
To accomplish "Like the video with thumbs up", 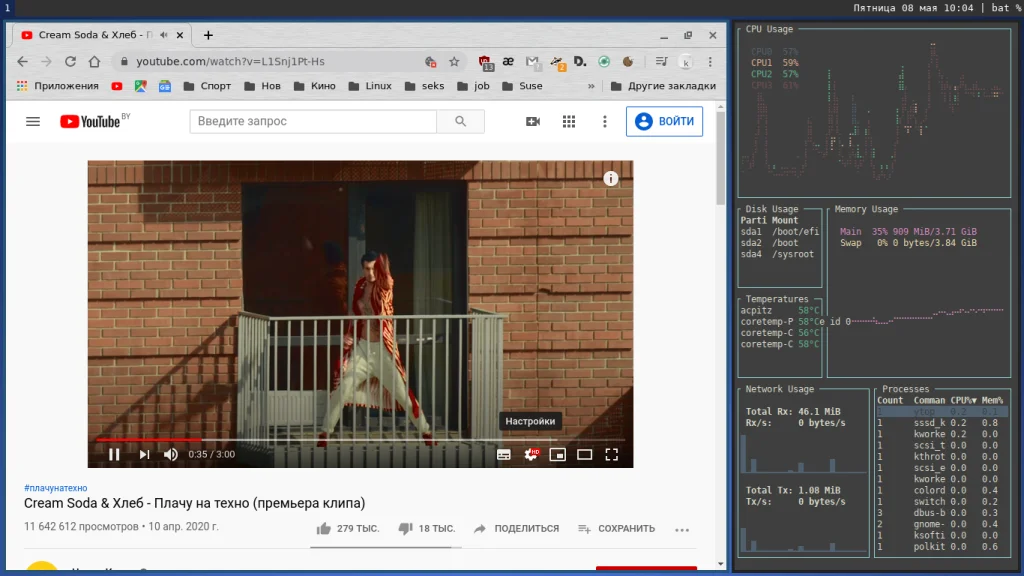I will 324,528.
